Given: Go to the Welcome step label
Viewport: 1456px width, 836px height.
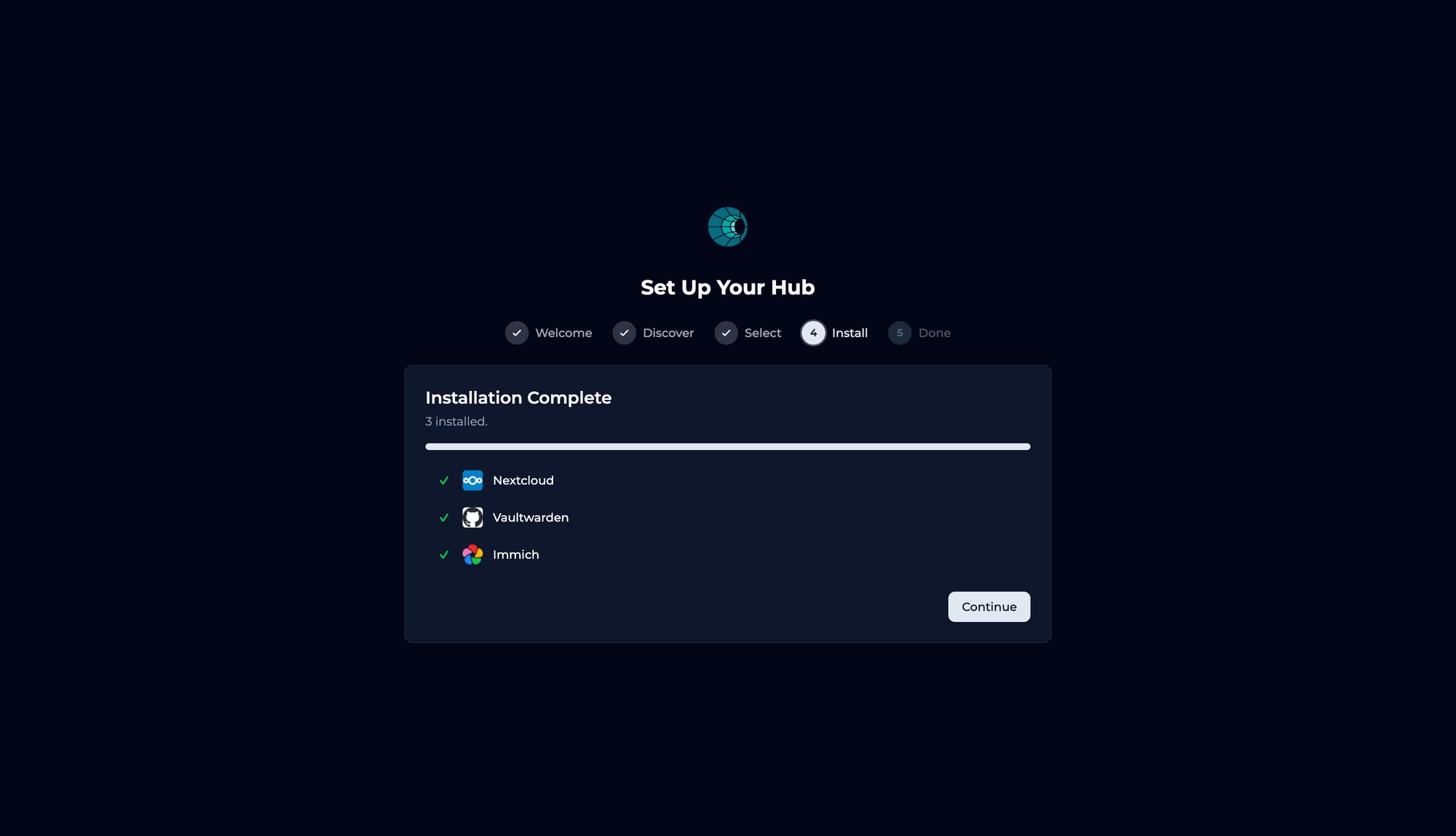Looking at the screenshot, I should (563, 333).
